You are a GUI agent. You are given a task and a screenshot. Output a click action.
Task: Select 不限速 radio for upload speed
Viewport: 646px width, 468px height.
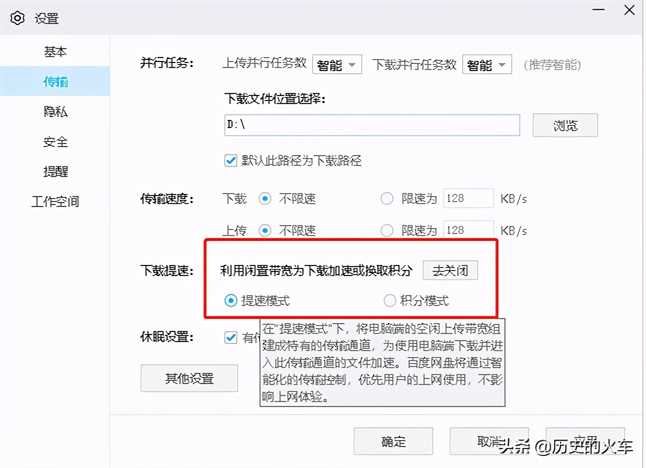point(265,230)
